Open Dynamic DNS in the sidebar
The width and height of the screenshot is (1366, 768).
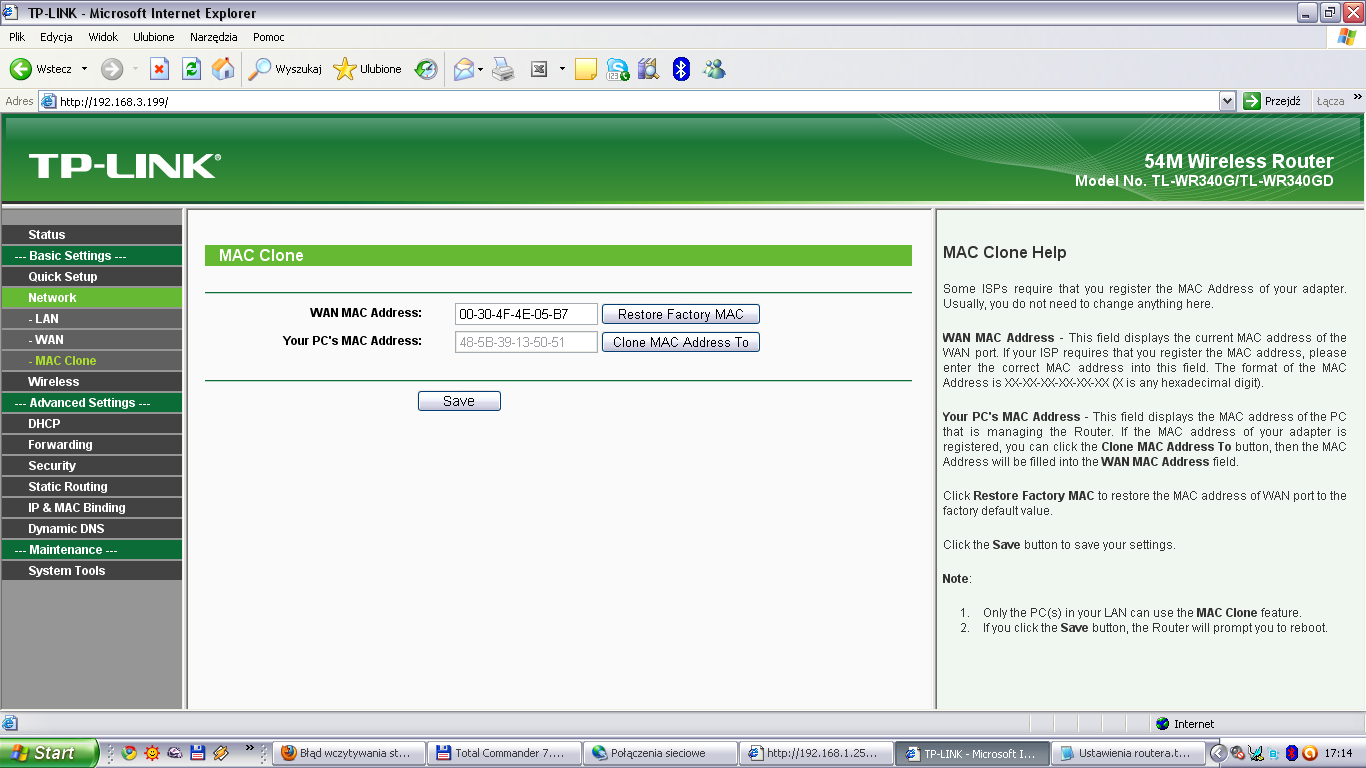[91, 529]
